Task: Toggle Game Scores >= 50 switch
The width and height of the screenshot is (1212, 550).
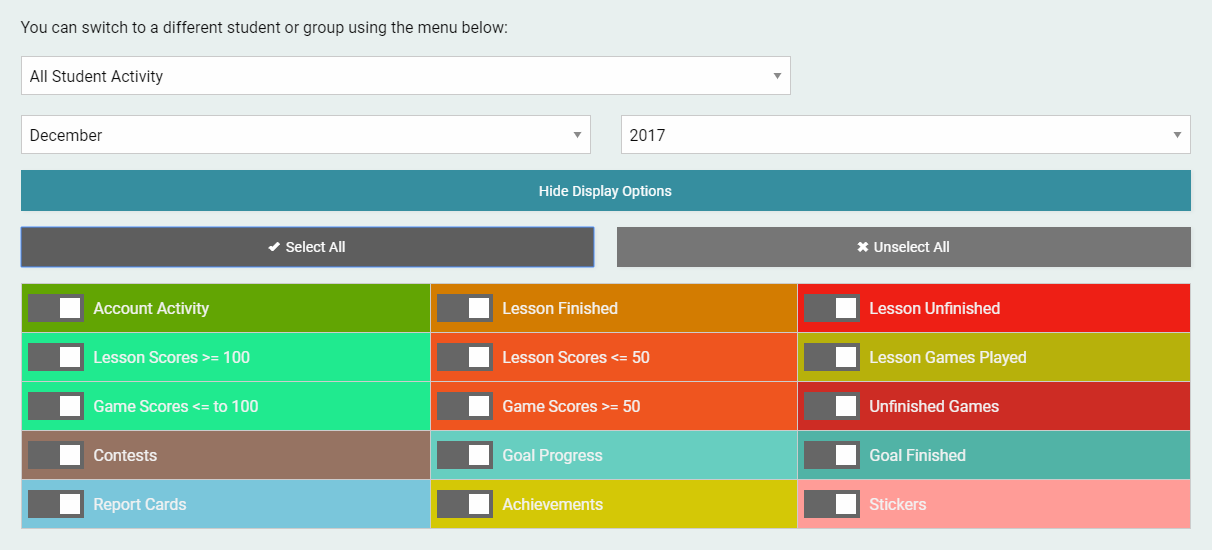Action: tap(465, 406)
